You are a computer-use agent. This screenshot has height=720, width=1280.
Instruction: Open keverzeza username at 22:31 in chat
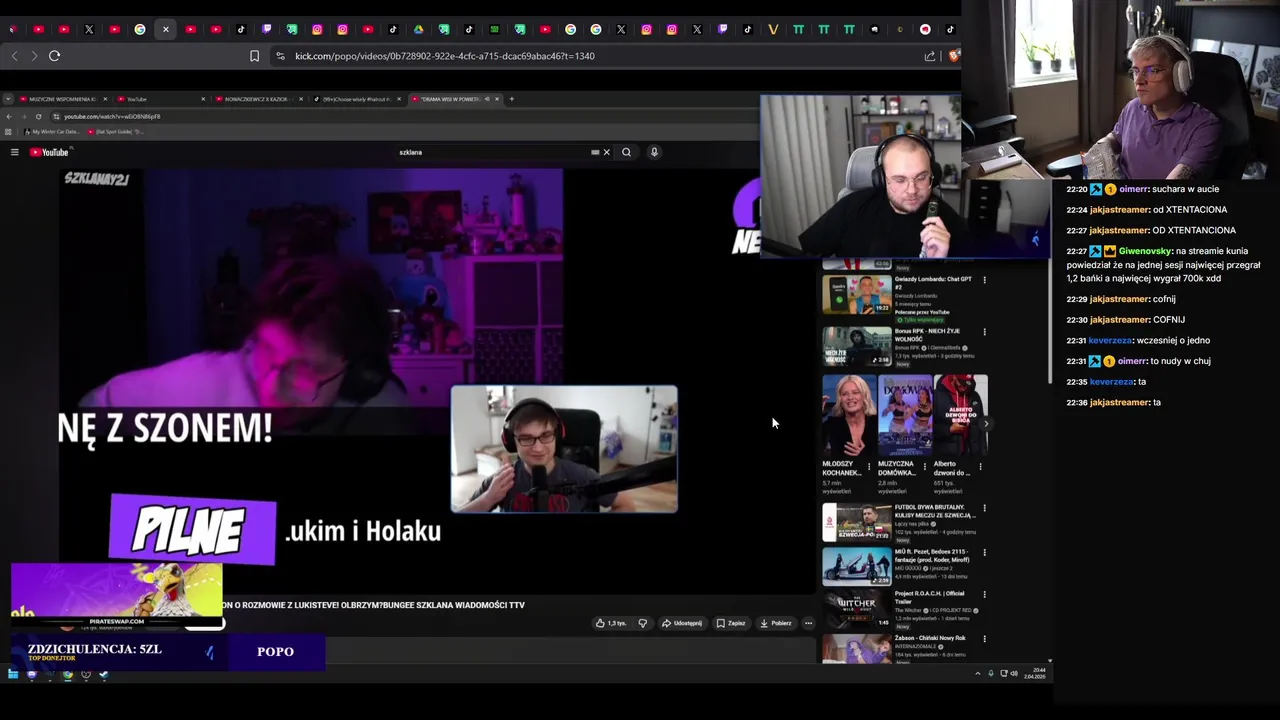tap(1110, 340)
